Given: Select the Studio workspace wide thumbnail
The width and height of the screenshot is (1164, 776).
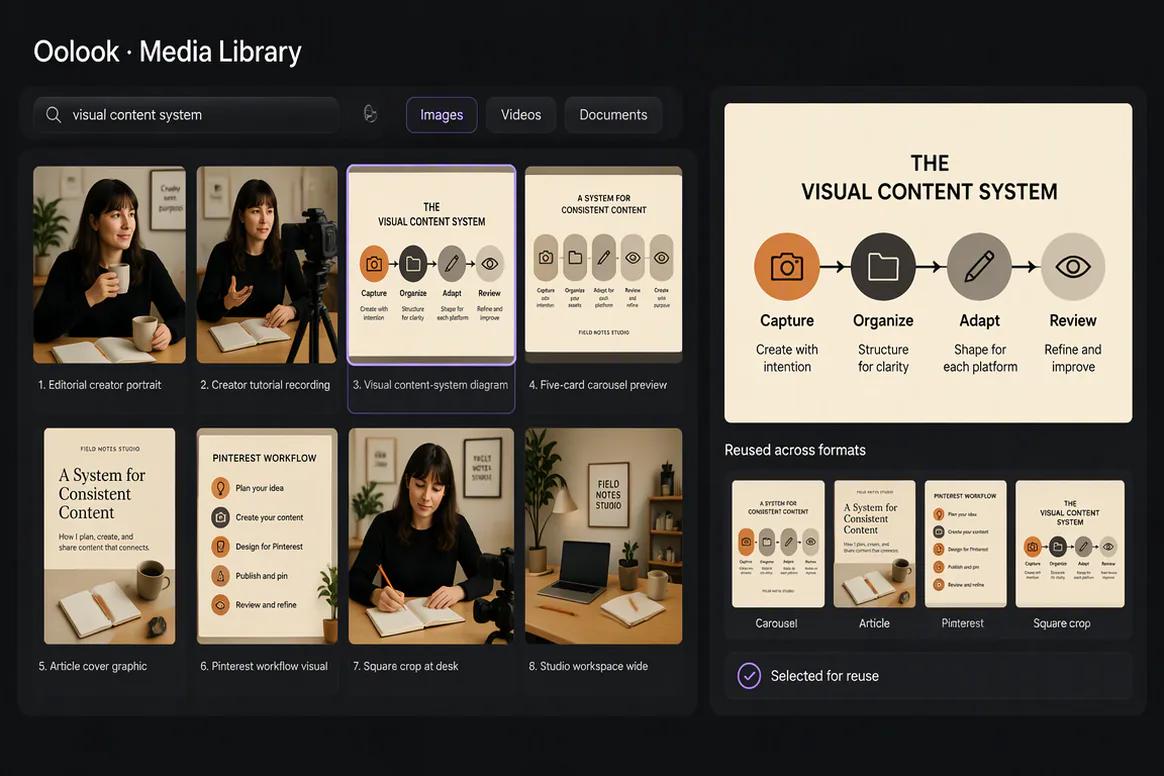Looking at the screenshot, I should click(604, 536).
